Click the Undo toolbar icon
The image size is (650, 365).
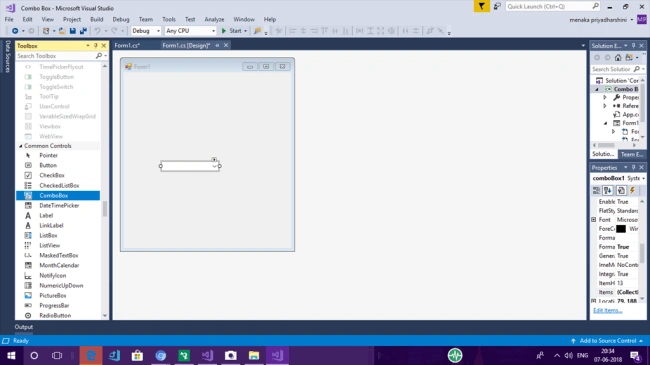(97, 31)
